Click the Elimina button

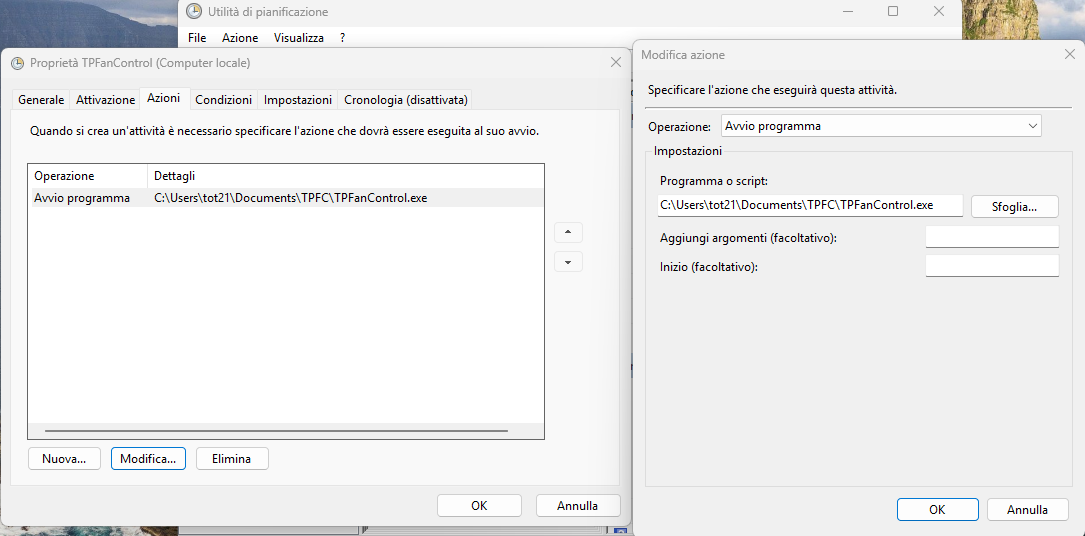pos(232,459)
